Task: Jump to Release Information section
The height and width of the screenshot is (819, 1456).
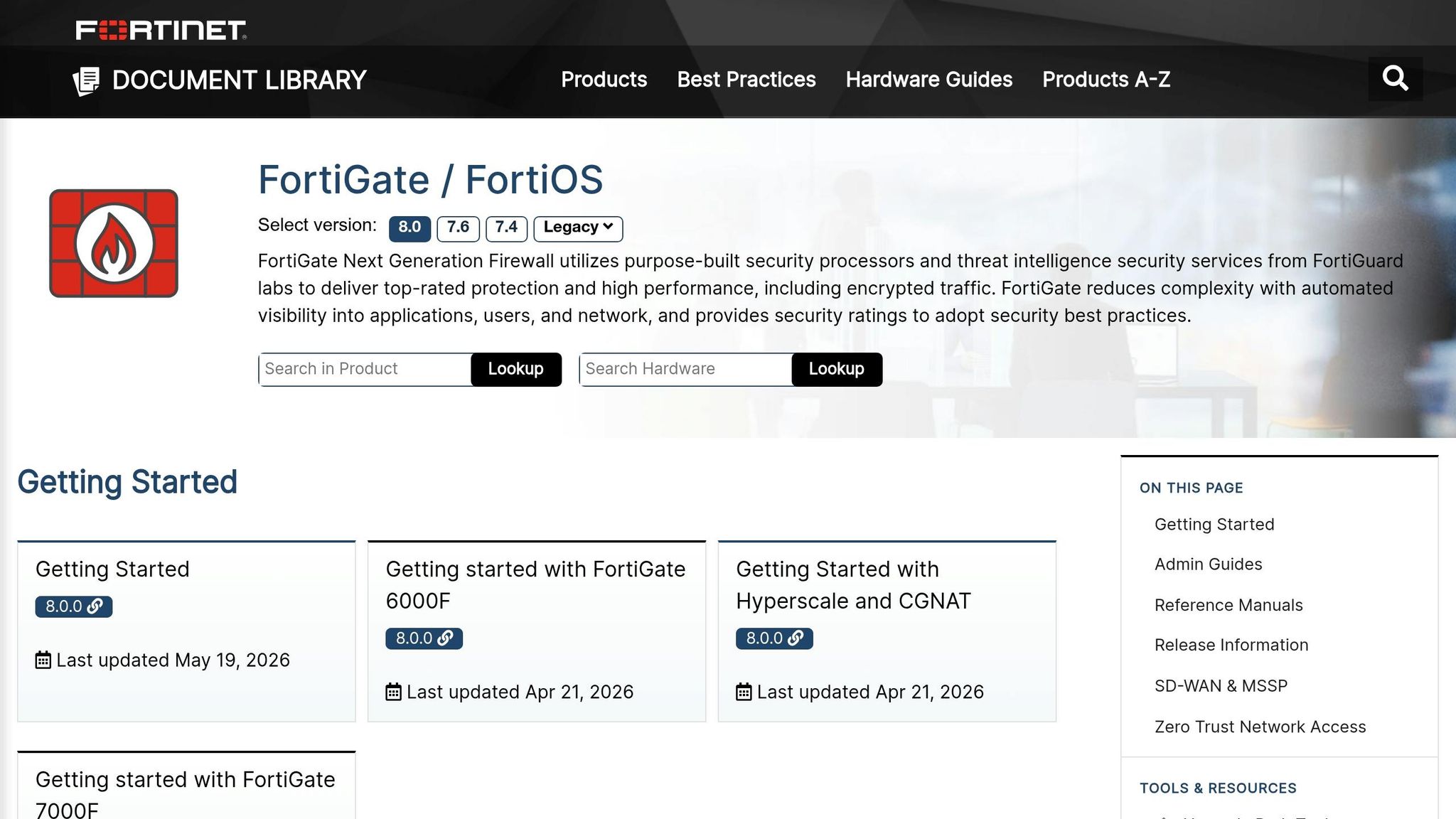Action: pos(1231,645)
